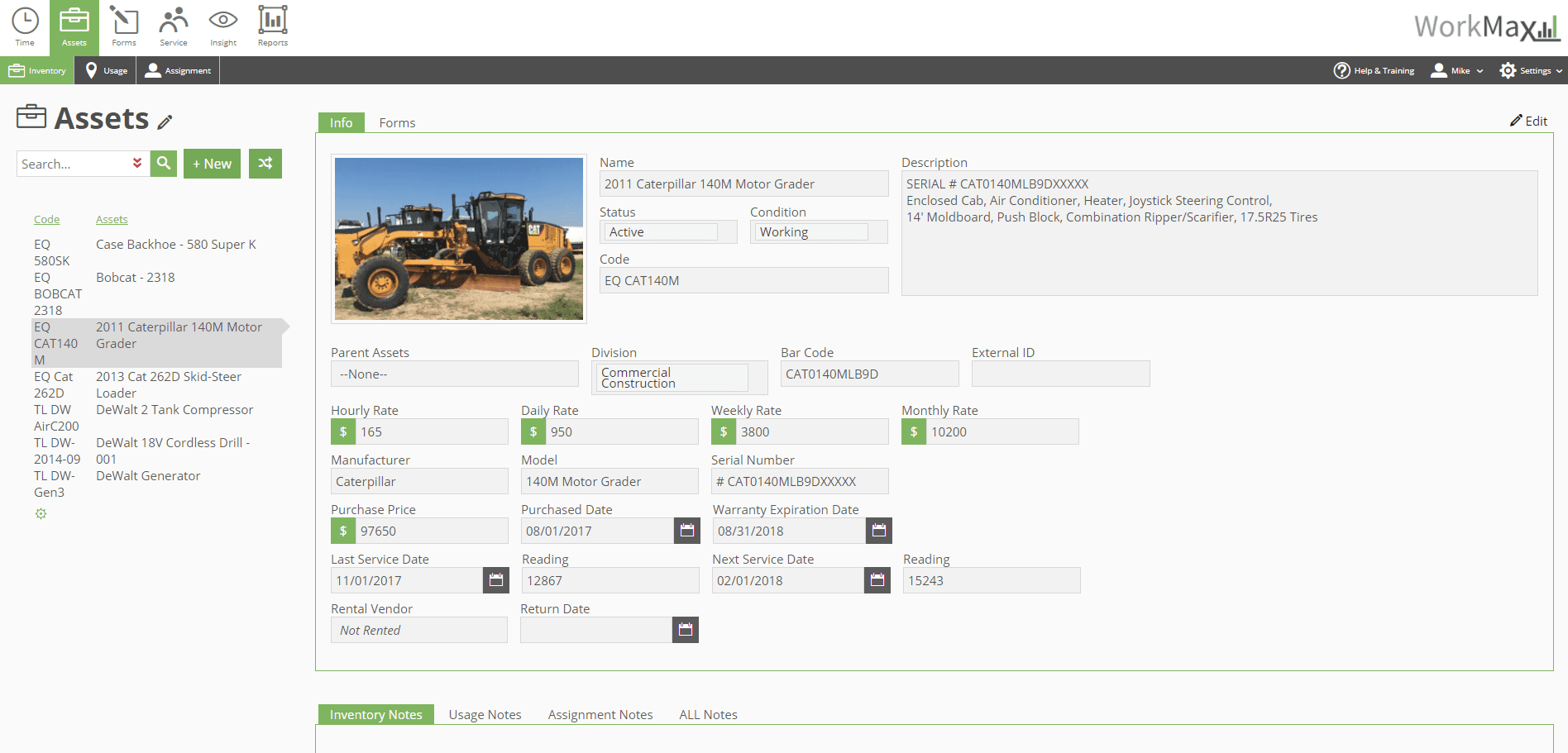
Task: Click the Edit link above the info panel
Action: coord(1528,121)
